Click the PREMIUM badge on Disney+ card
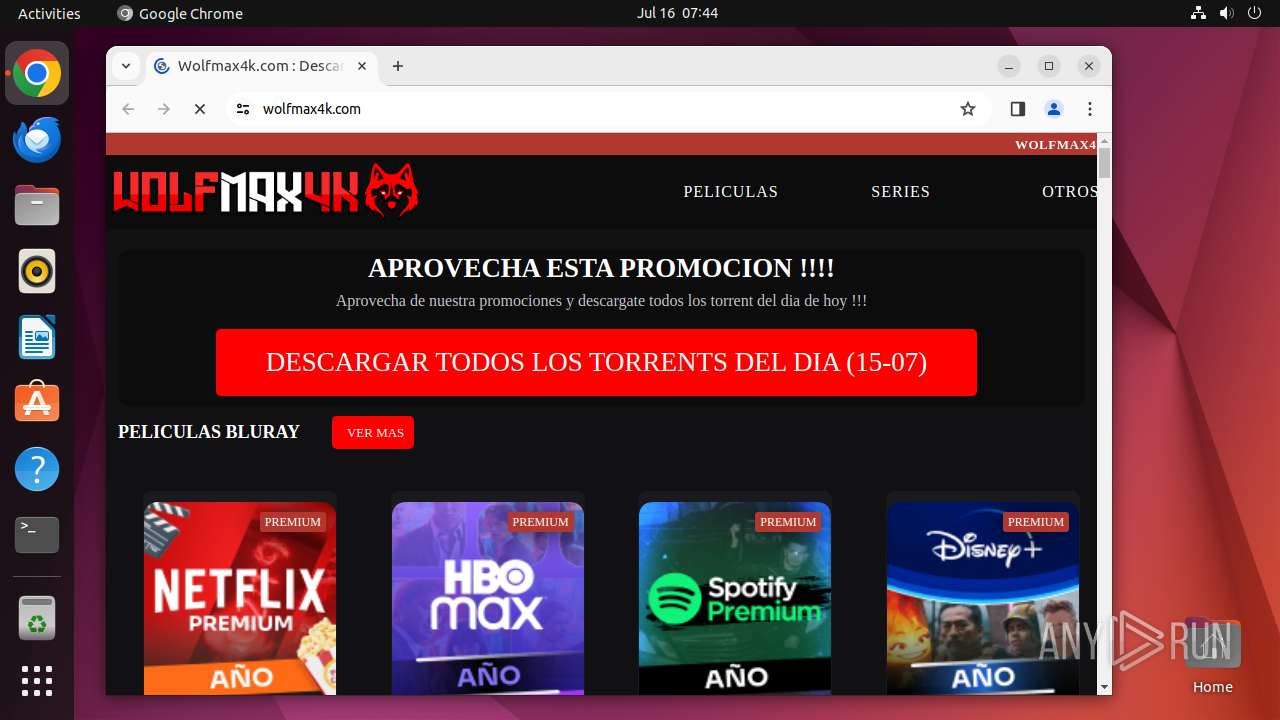The height and width of the screenshot is (720, 1280). click(x=1036, y=522)
